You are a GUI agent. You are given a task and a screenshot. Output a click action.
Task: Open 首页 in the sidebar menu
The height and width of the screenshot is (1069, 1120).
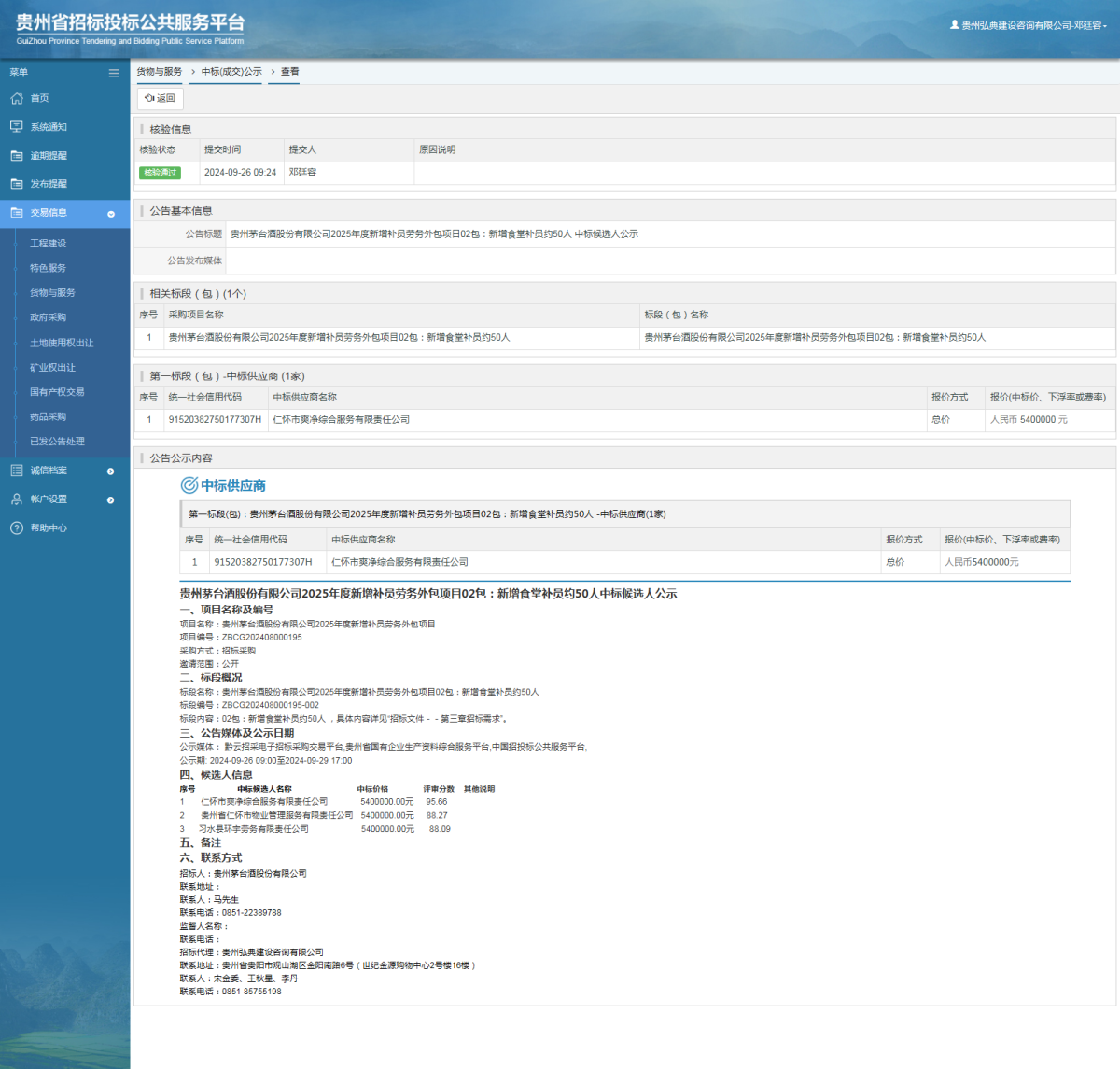click(39, 98)
